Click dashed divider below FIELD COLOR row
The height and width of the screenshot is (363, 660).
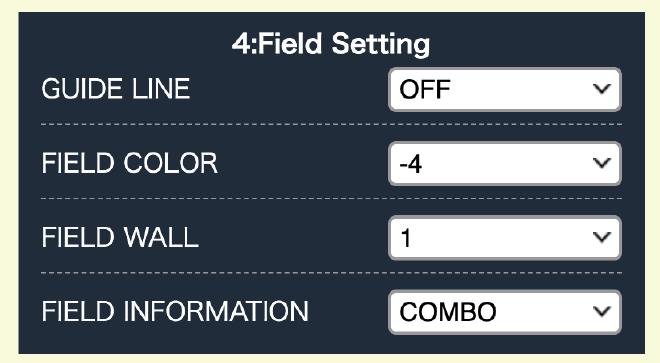(x=331, y=199)
